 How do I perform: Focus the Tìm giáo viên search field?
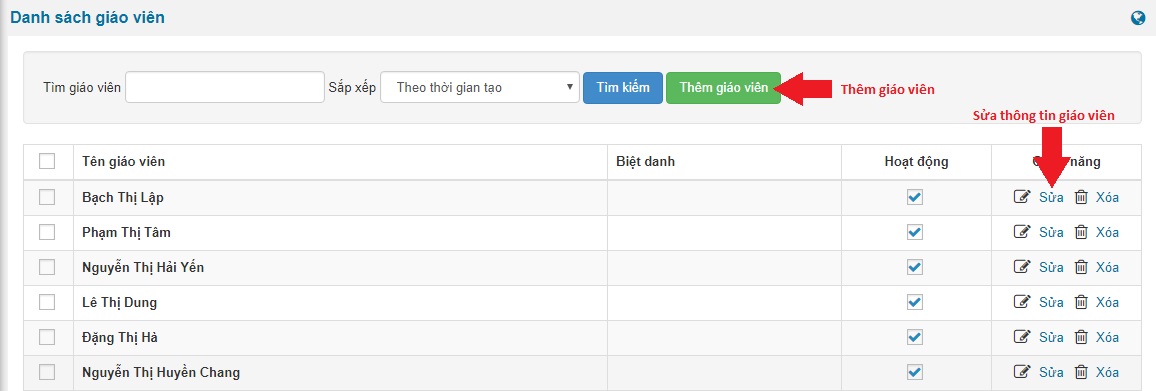(225, 87)
